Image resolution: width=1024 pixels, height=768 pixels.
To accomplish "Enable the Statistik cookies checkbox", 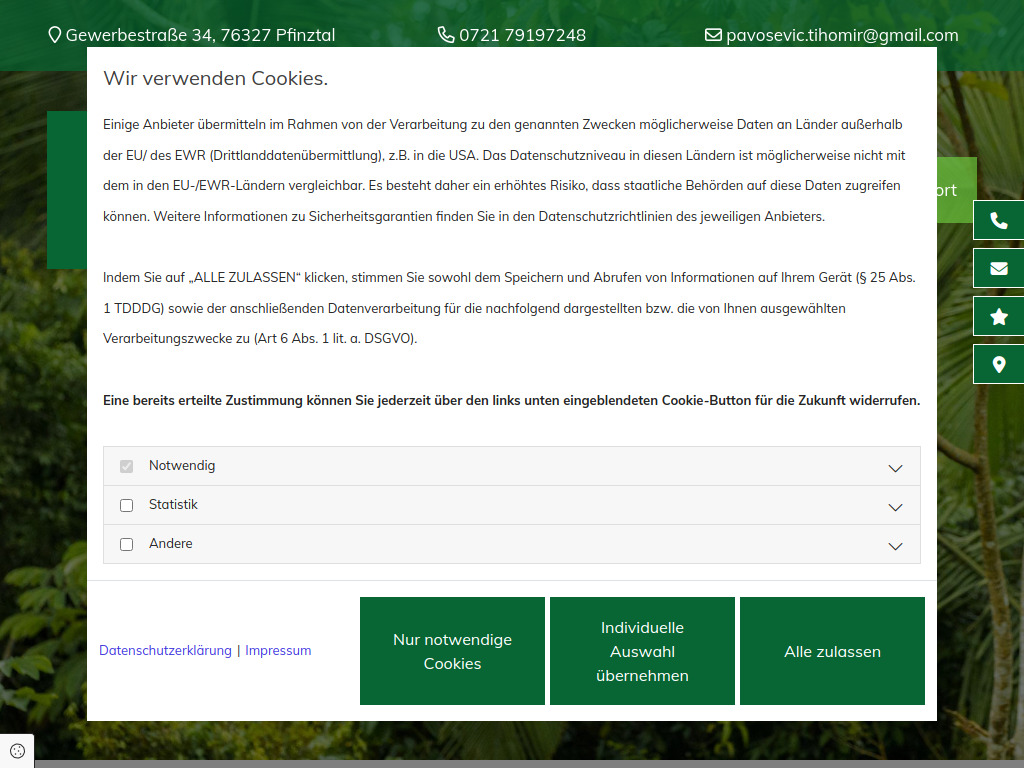I will (x=126, y=505).
